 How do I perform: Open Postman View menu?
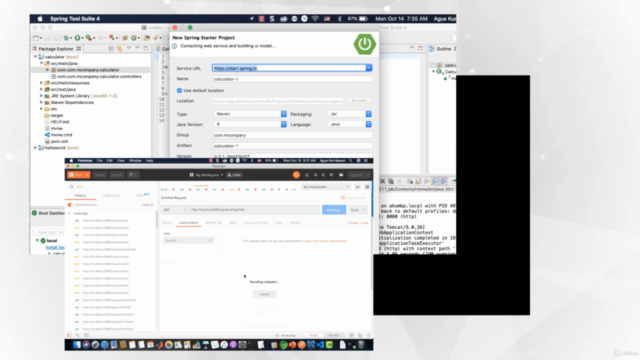pos(121,161)
